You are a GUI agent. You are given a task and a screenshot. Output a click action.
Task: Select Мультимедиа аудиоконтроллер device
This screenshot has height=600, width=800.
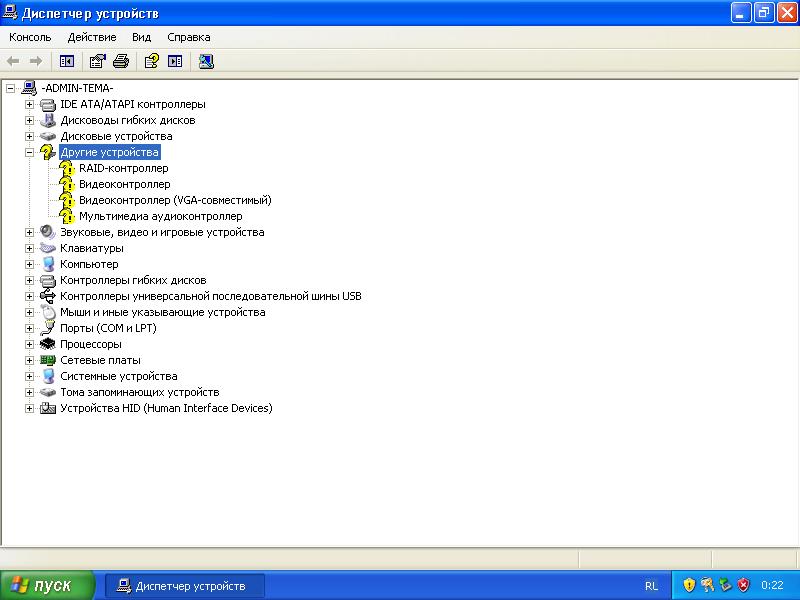pos(161,216)
